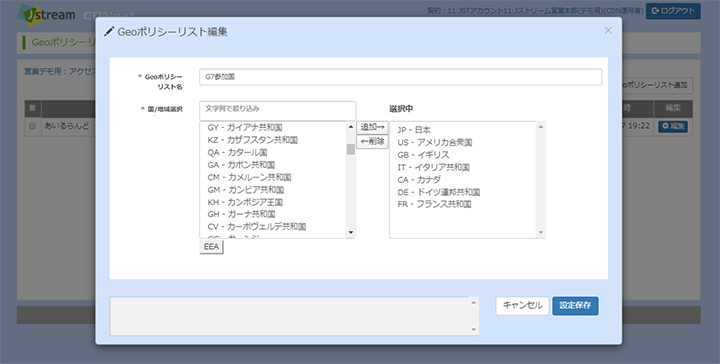
Task: Click the 編集 gear button in background table
Action: [x=673, y=126]
